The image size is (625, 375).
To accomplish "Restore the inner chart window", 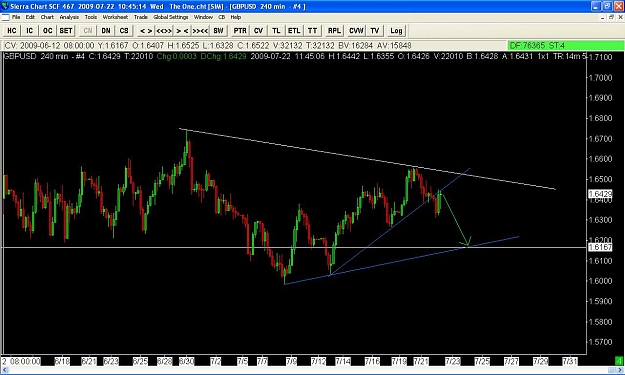I will point(612,17).
